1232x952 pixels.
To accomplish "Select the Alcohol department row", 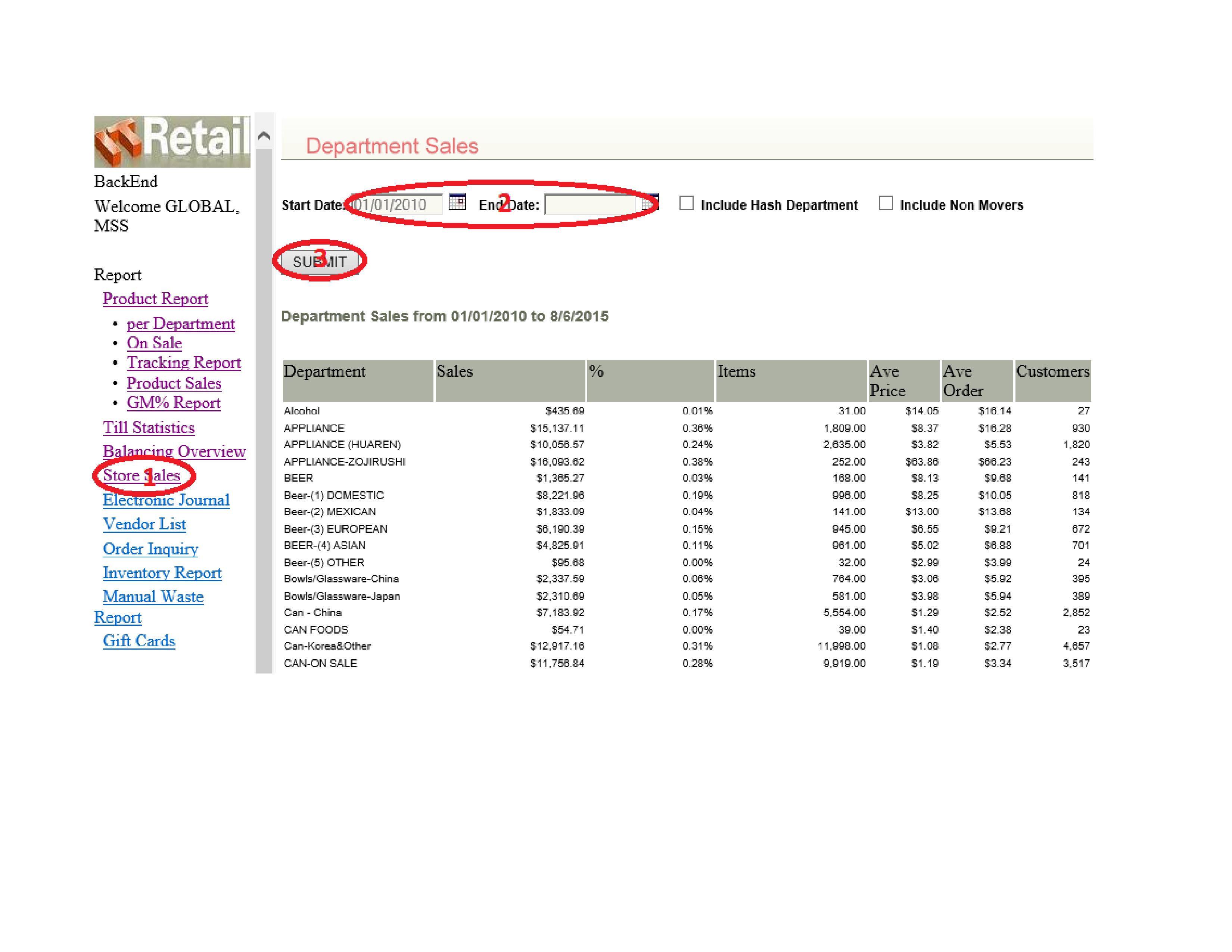I will pyautogui.click(x=687, y=411).
